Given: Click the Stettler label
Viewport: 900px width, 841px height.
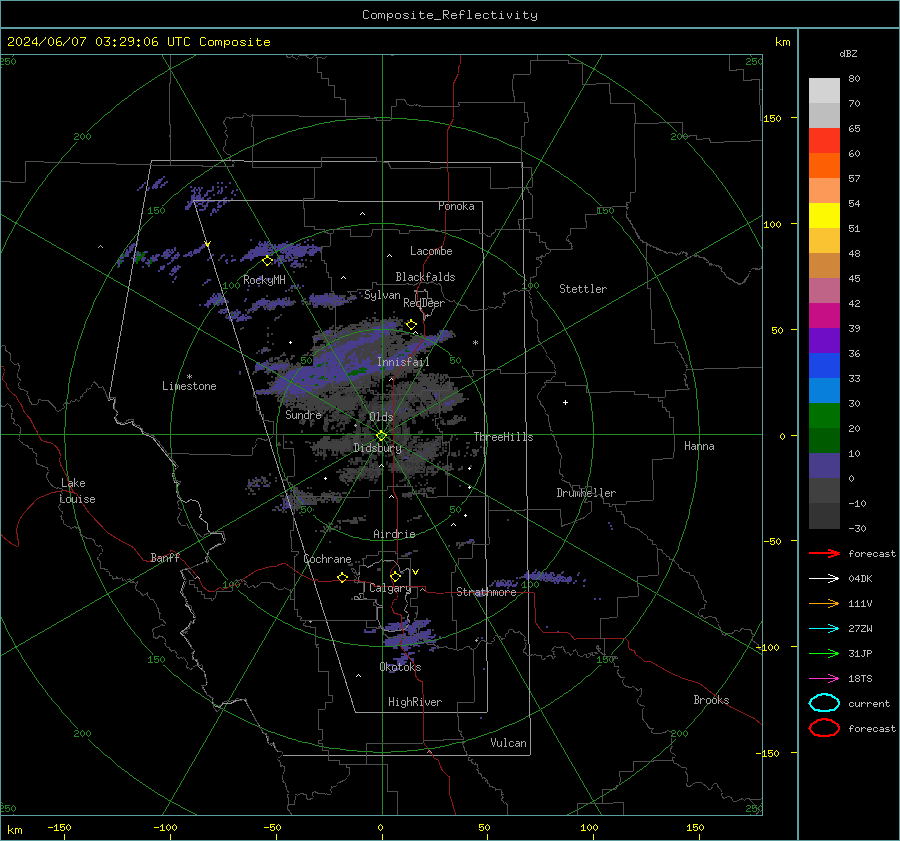Looking at the screenshot, I should click(583, 289).
